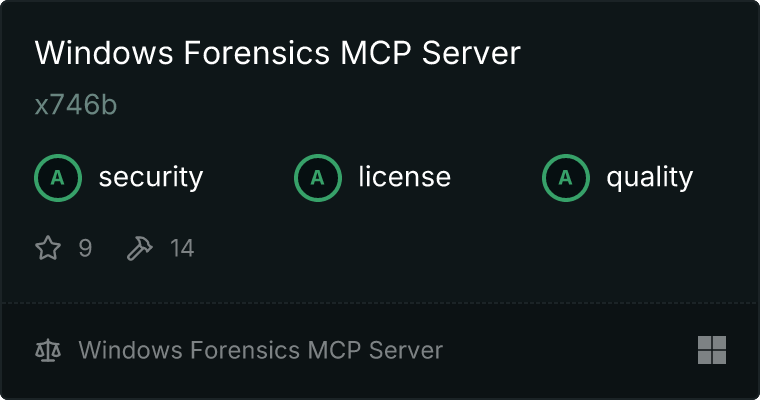Click the letter A inside quality circle
The width and height of the screenshot is (760, 400).
click(566, 178)
